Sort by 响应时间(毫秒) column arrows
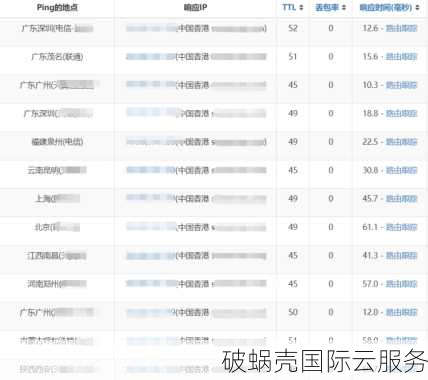 click(x=417, y=7)
